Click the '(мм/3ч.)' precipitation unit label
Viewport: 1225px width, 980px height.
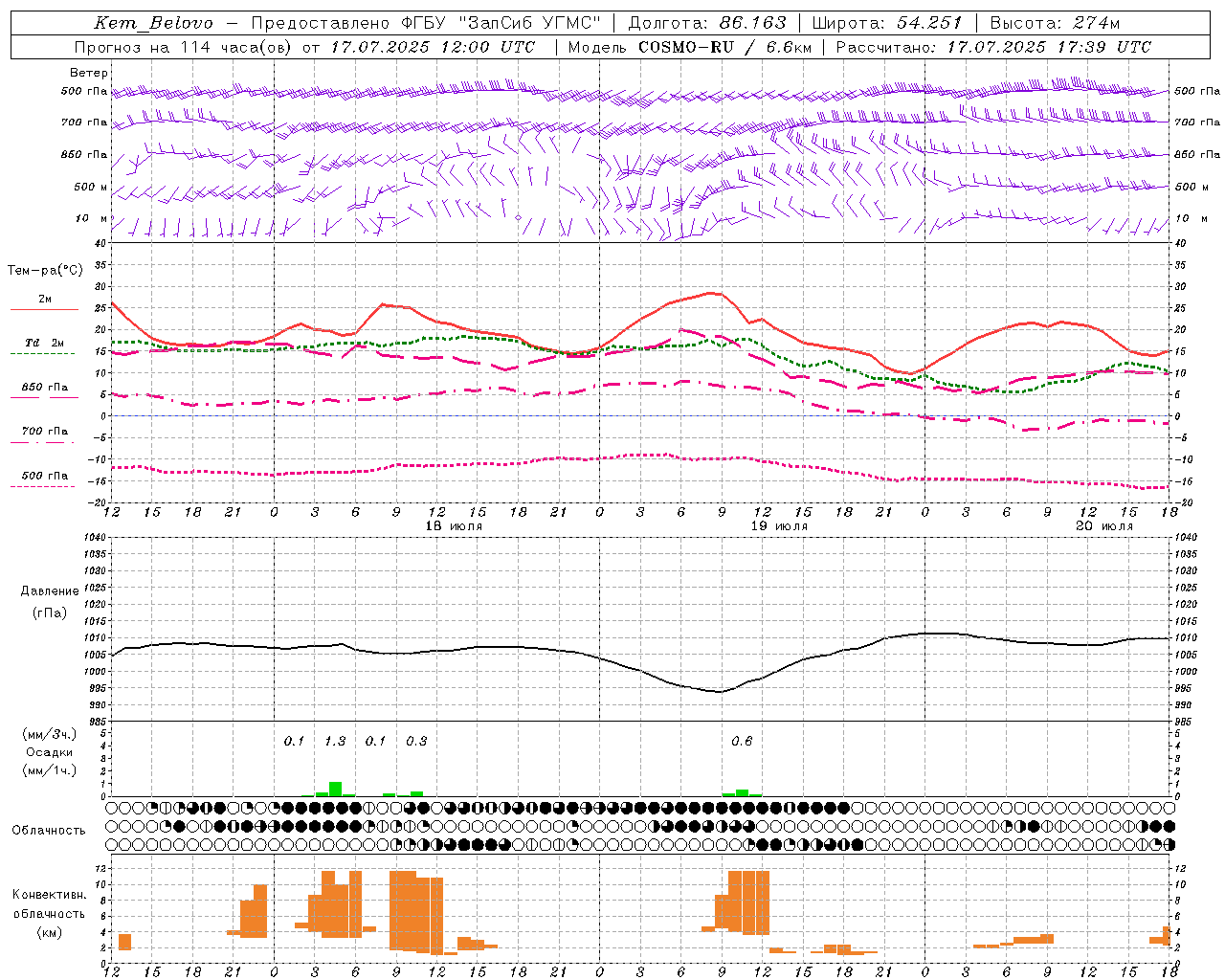50,734
